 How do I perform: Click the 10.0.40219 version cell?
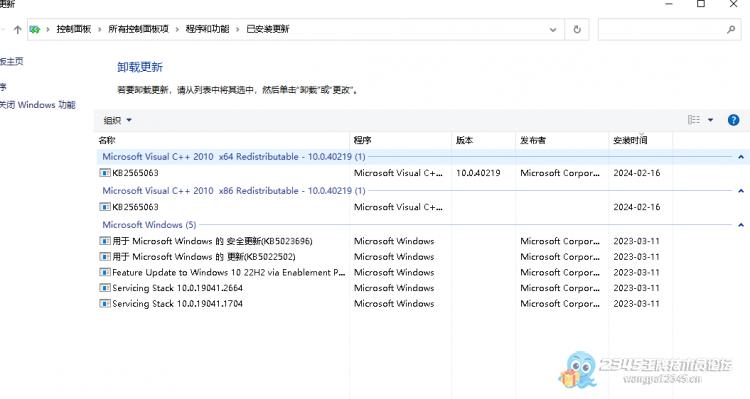tap(478, 173)
